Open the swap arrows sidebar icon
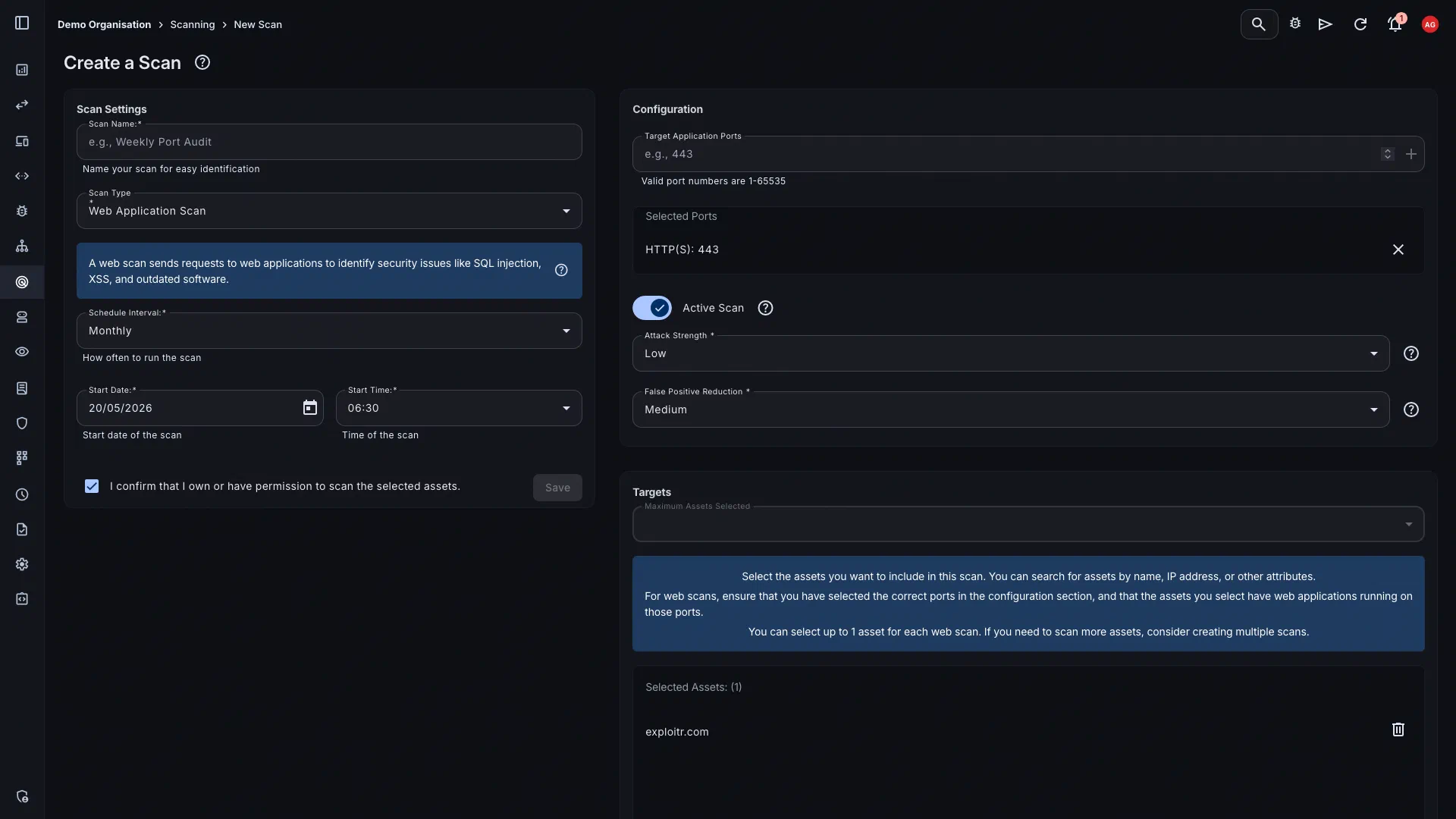 click(x=22, y=105)
